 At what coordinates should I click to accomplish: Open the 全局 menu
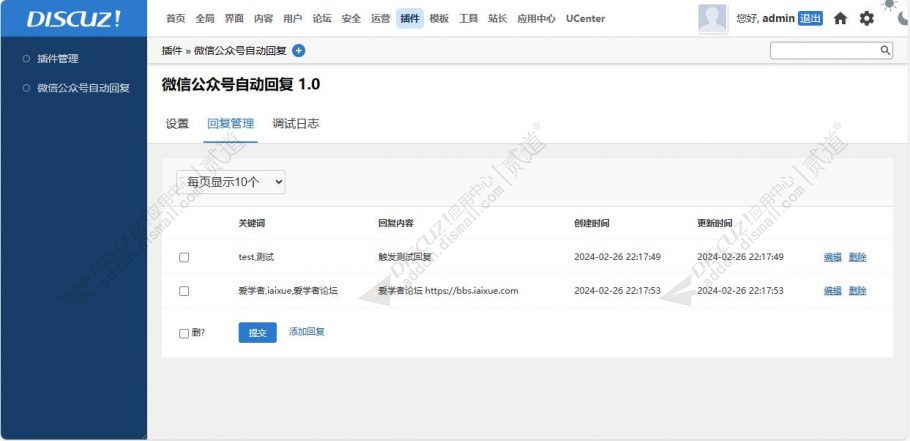coord(205,19)
